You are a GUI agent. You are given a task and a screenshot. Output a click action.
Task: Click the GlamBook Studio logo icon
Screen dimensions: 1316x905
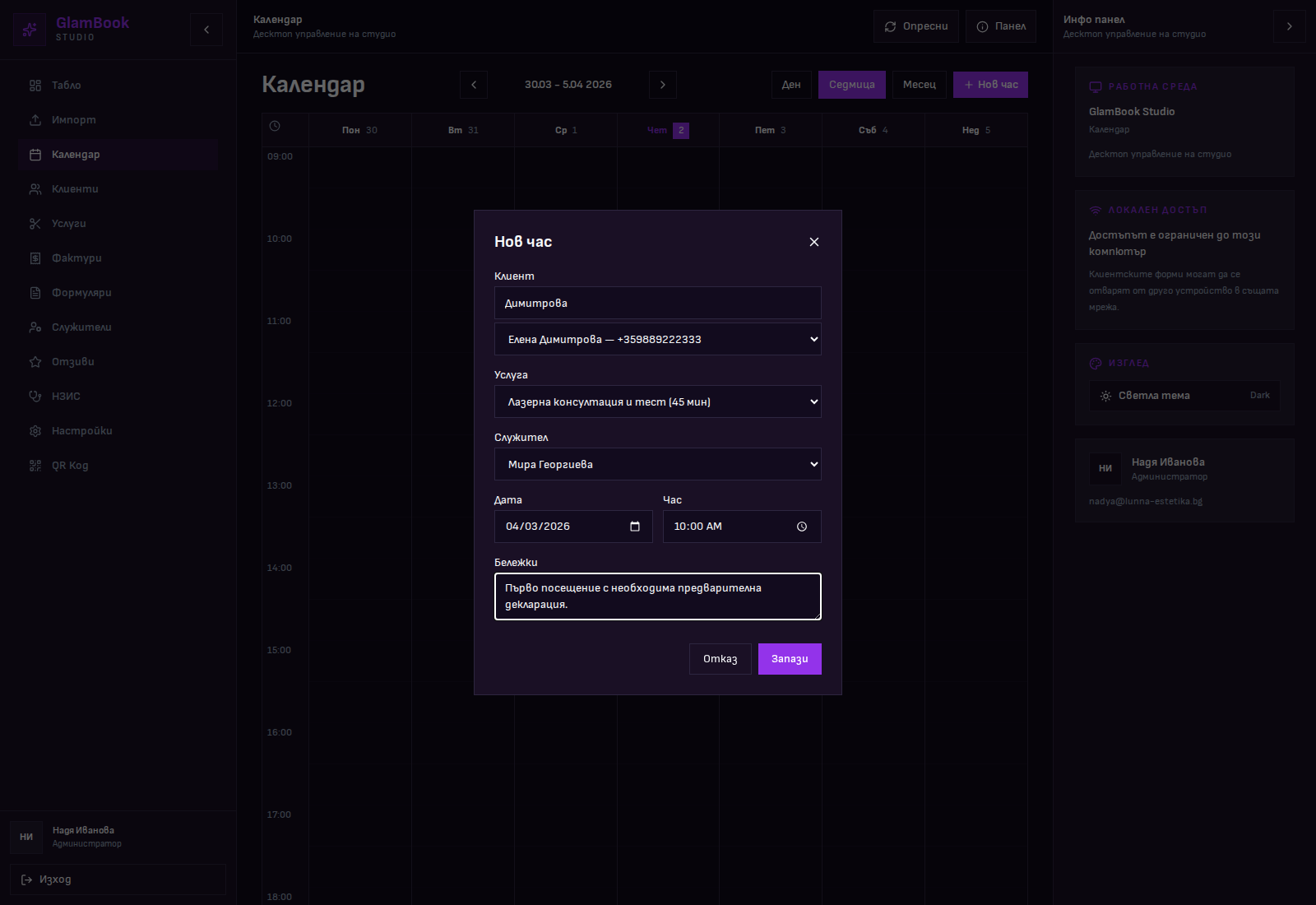30,30
